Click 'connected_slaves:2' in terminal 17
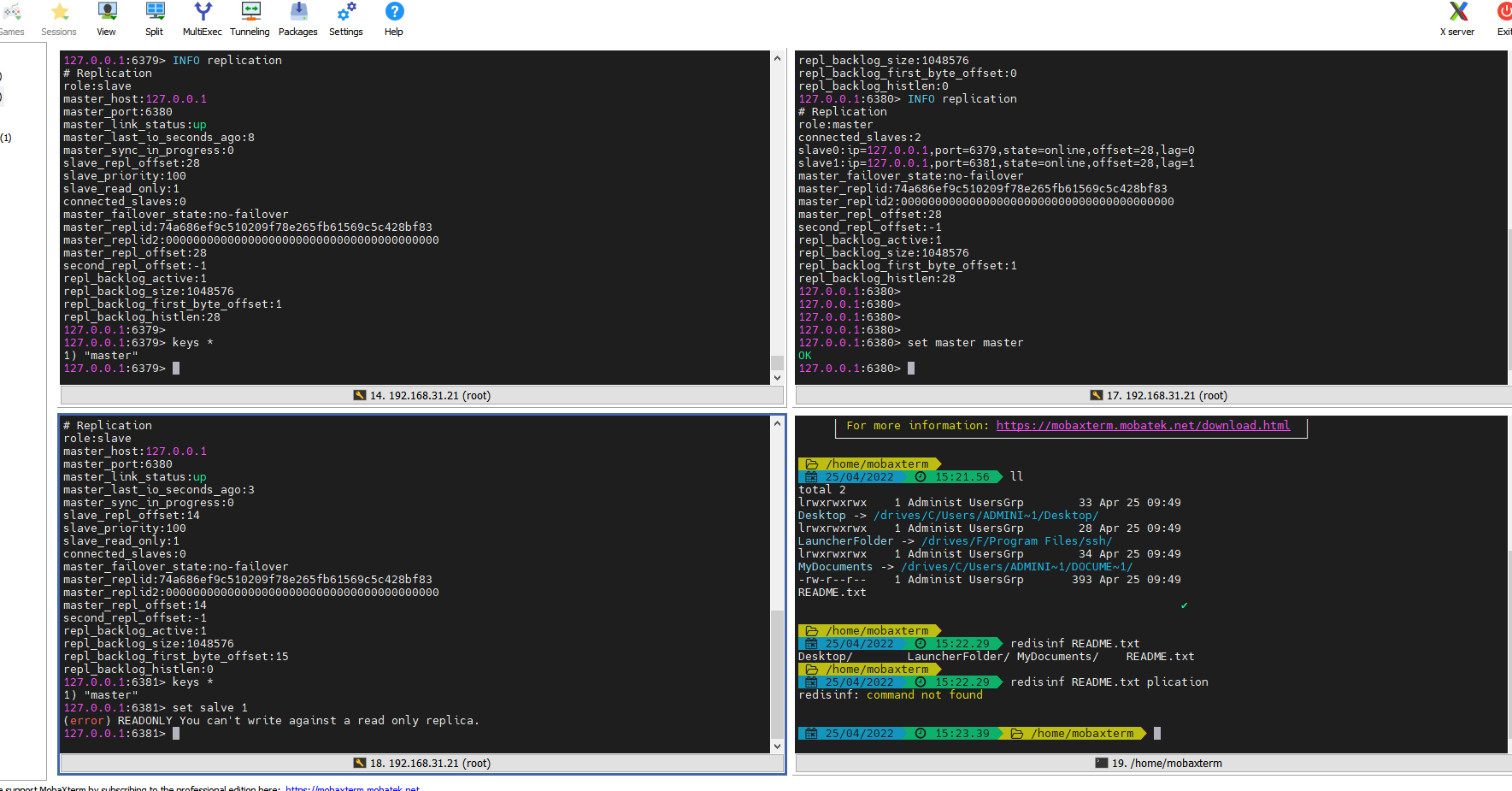Viewport: 1512px width, 791px height. [859, 138]
